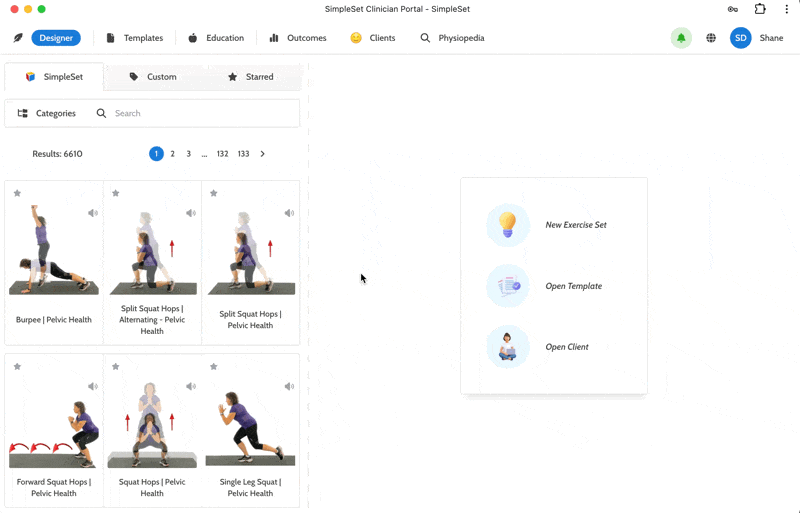Click New Exercise Set lightbulb icon
This screenshot has width=800, height=513.
[x=508, y=225]
